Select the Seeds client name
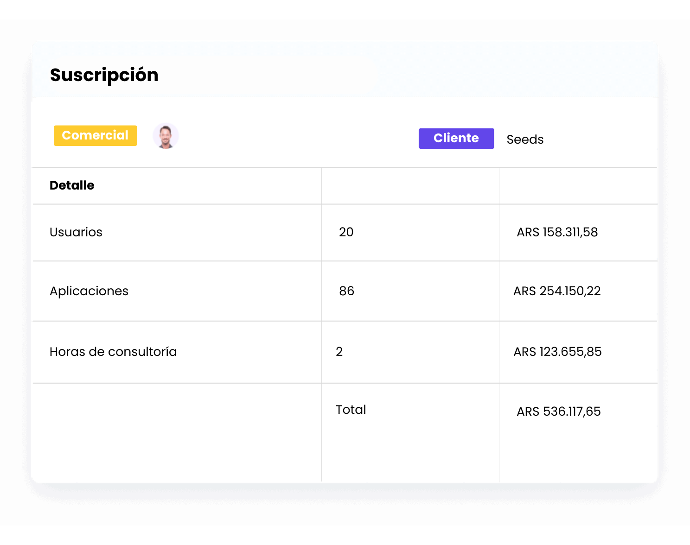 pyautogui.click(x=525, y=140)
